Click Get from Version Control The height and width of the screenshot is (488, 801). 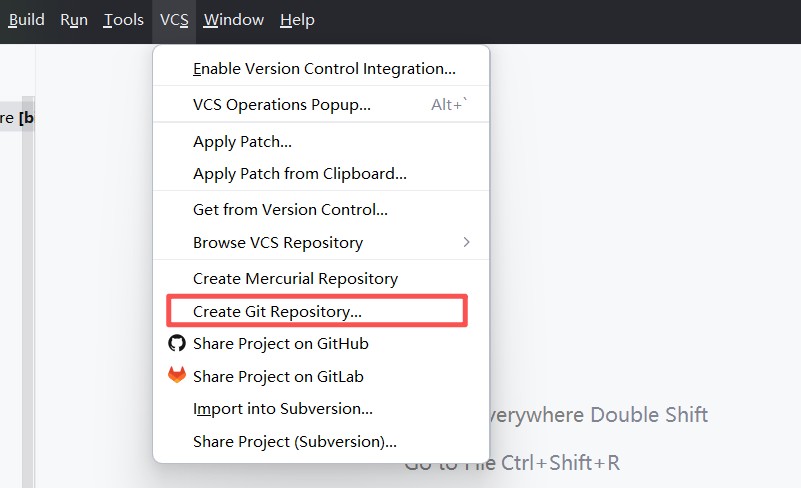(290, 210)
